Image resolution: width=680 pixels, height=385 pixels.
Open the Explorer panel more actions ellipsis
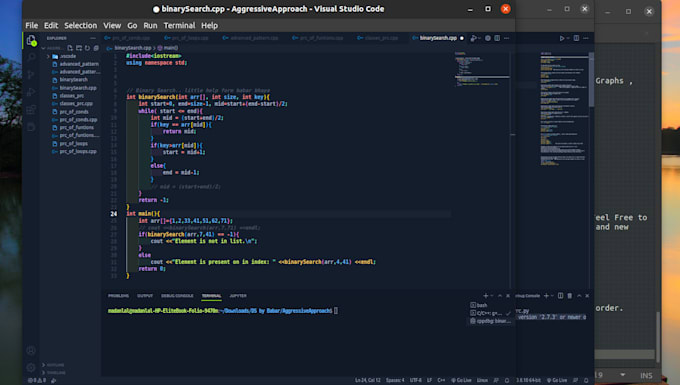(93, 38)
